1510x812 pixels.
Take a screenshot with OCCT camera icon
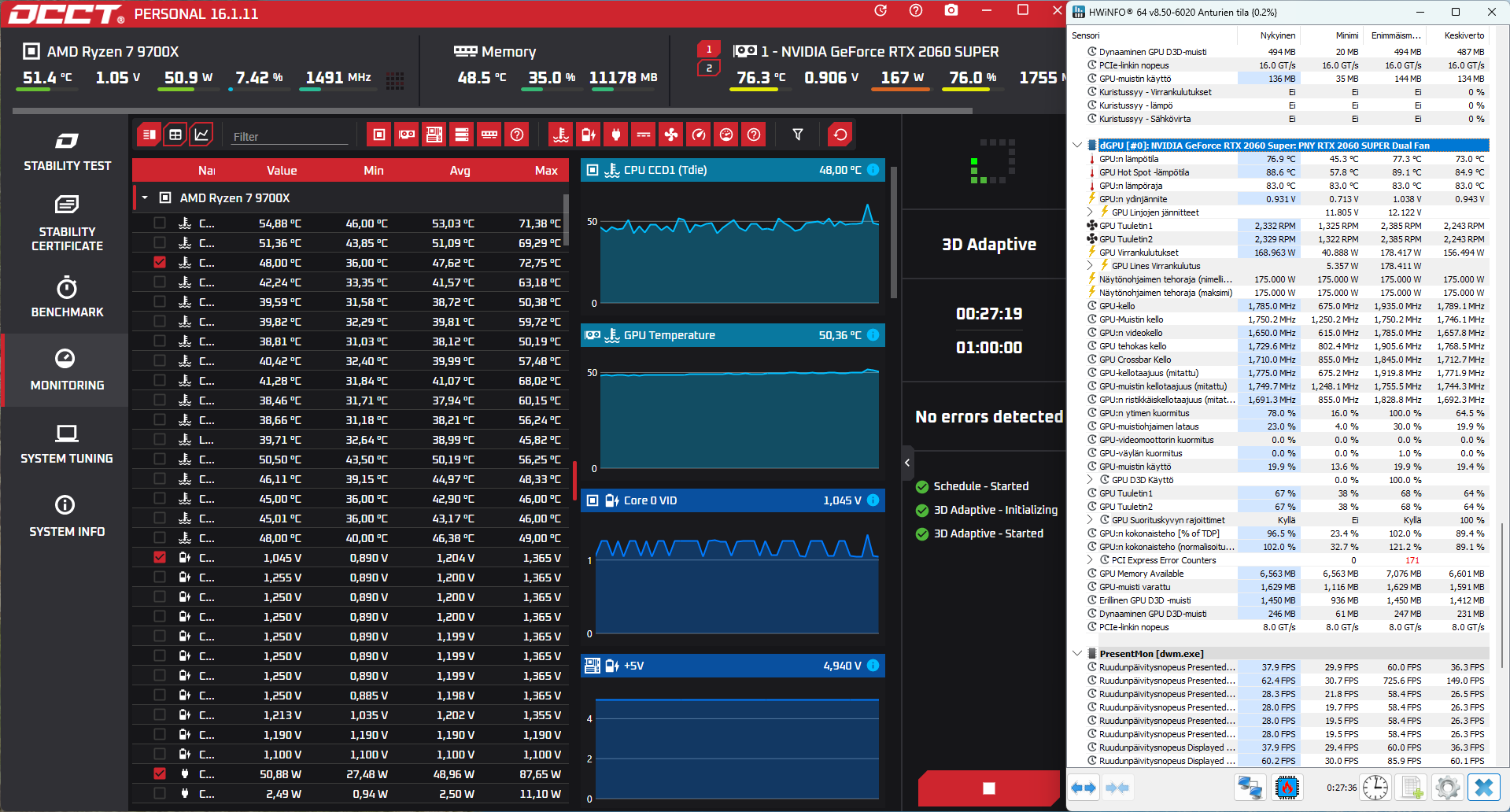pos(951,10)
